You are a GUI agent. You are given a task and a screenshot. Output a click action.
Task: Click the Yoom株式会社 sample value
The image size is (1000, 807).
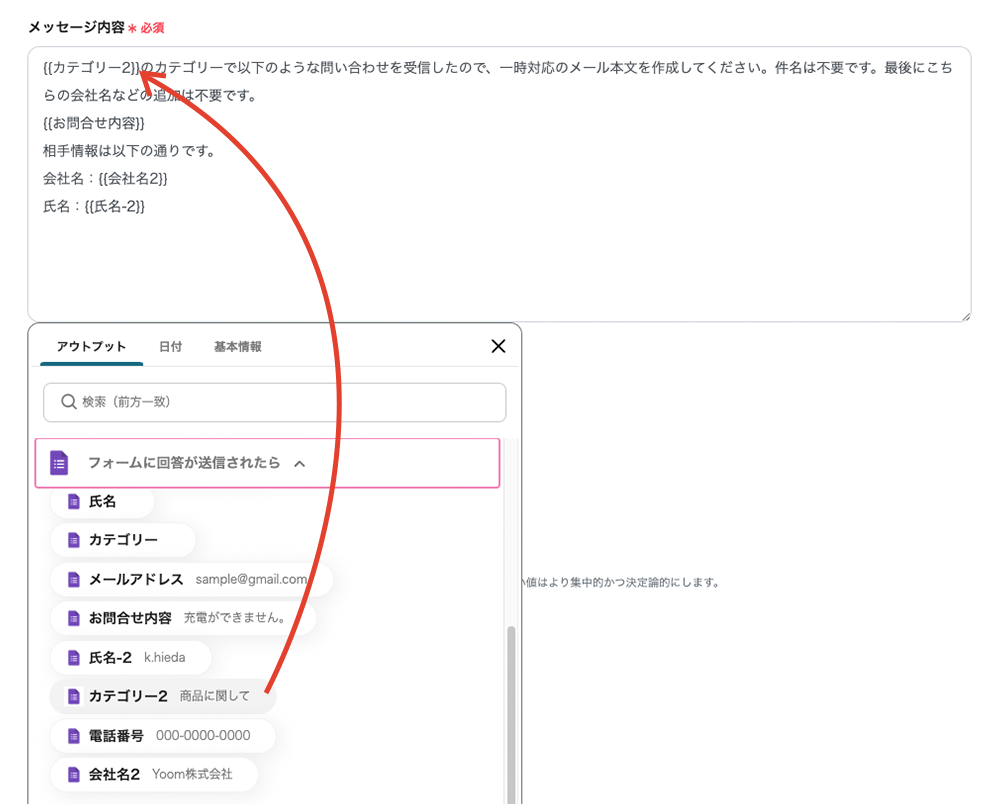pyautogui.click(x=192, y=774)
